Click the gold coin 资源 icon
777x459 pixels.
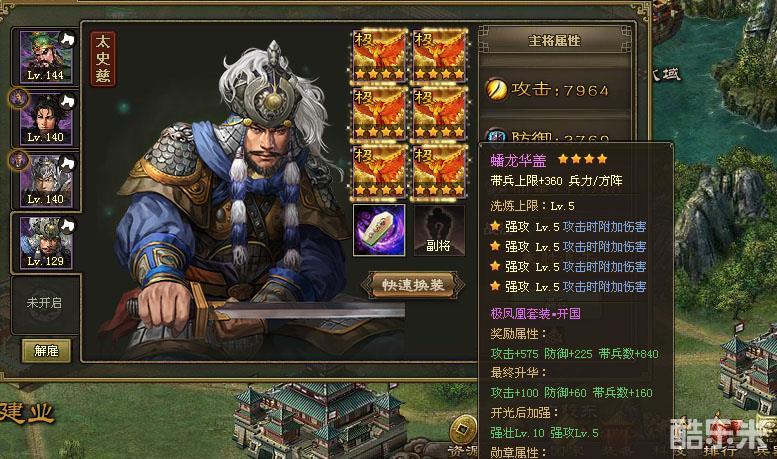click(x=463, y=429)
